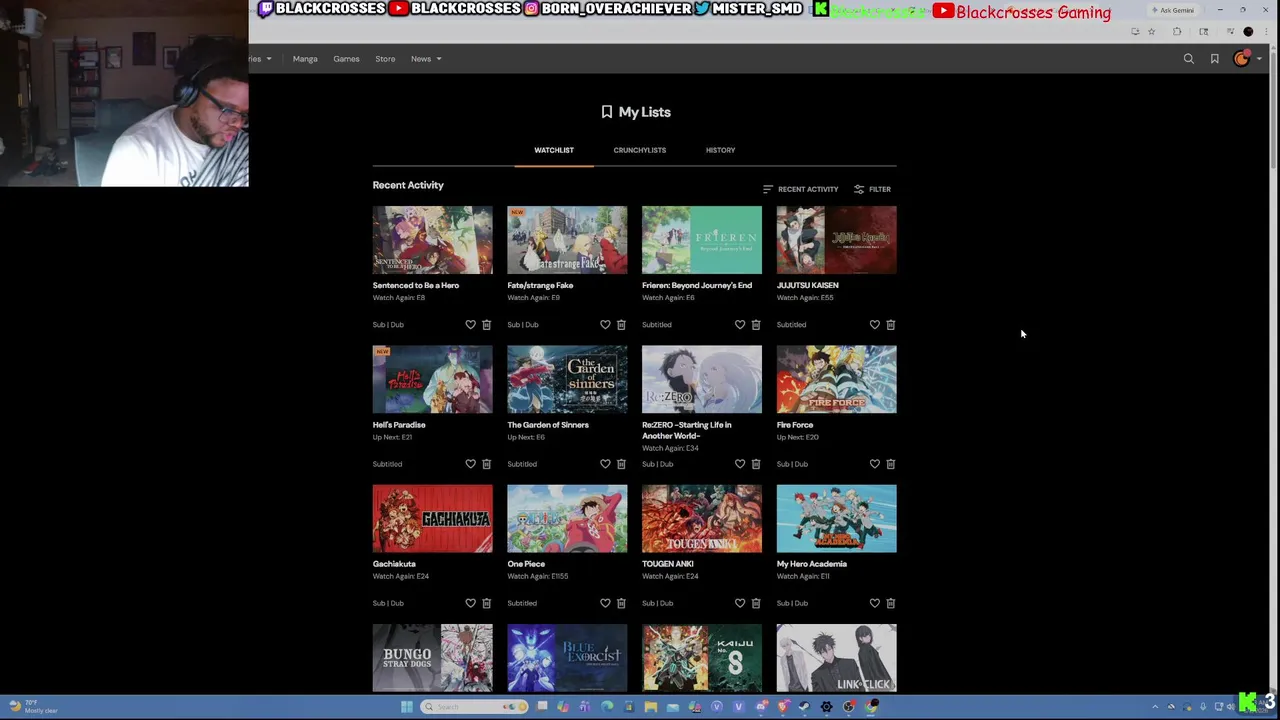Open The Garden of Sinners title link
Image resolution: width=1280 pixels, height=720 pixels.
click(548, 425)
